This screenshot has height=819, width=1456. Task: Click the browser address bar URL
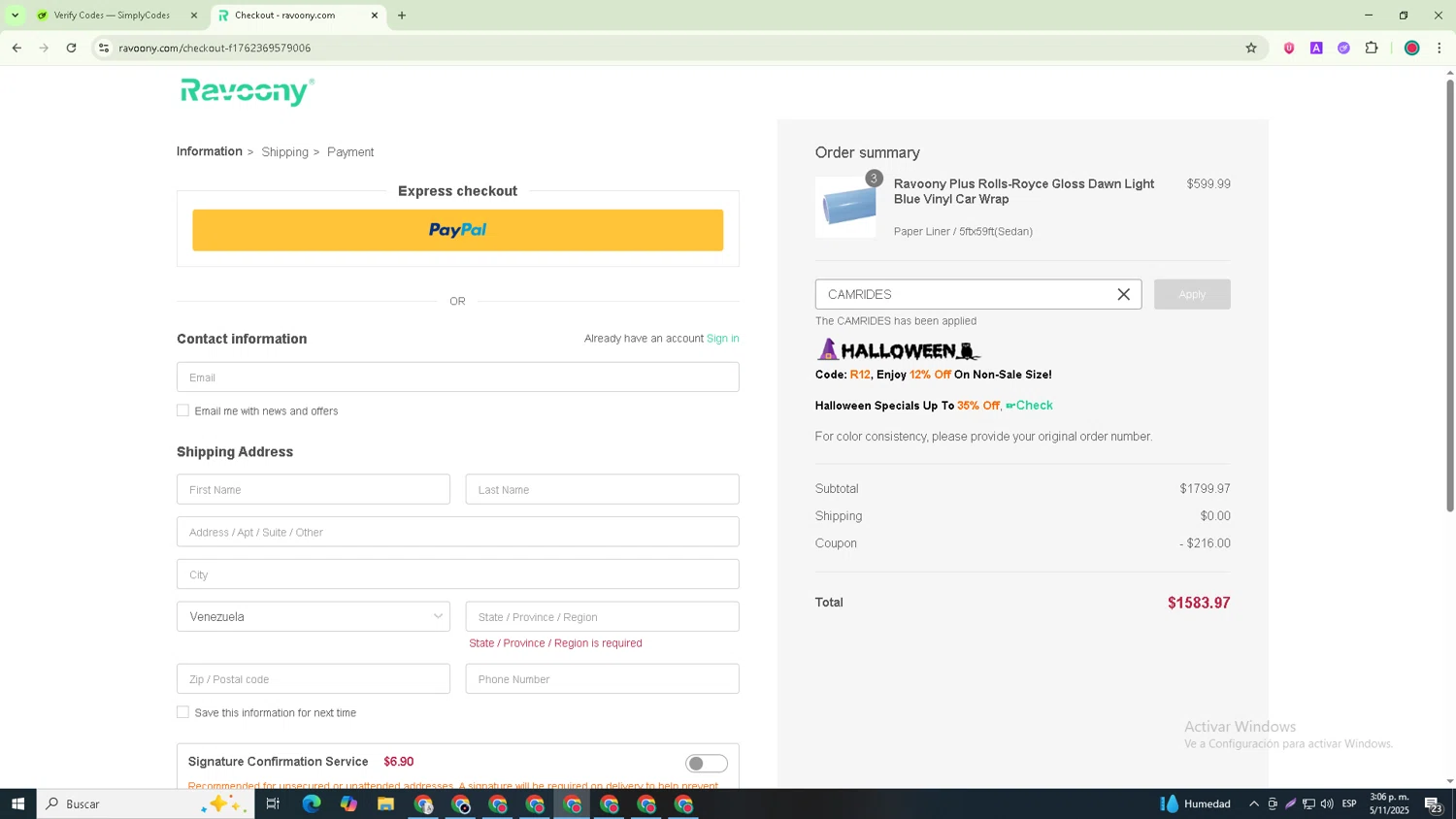coord(215,48)
